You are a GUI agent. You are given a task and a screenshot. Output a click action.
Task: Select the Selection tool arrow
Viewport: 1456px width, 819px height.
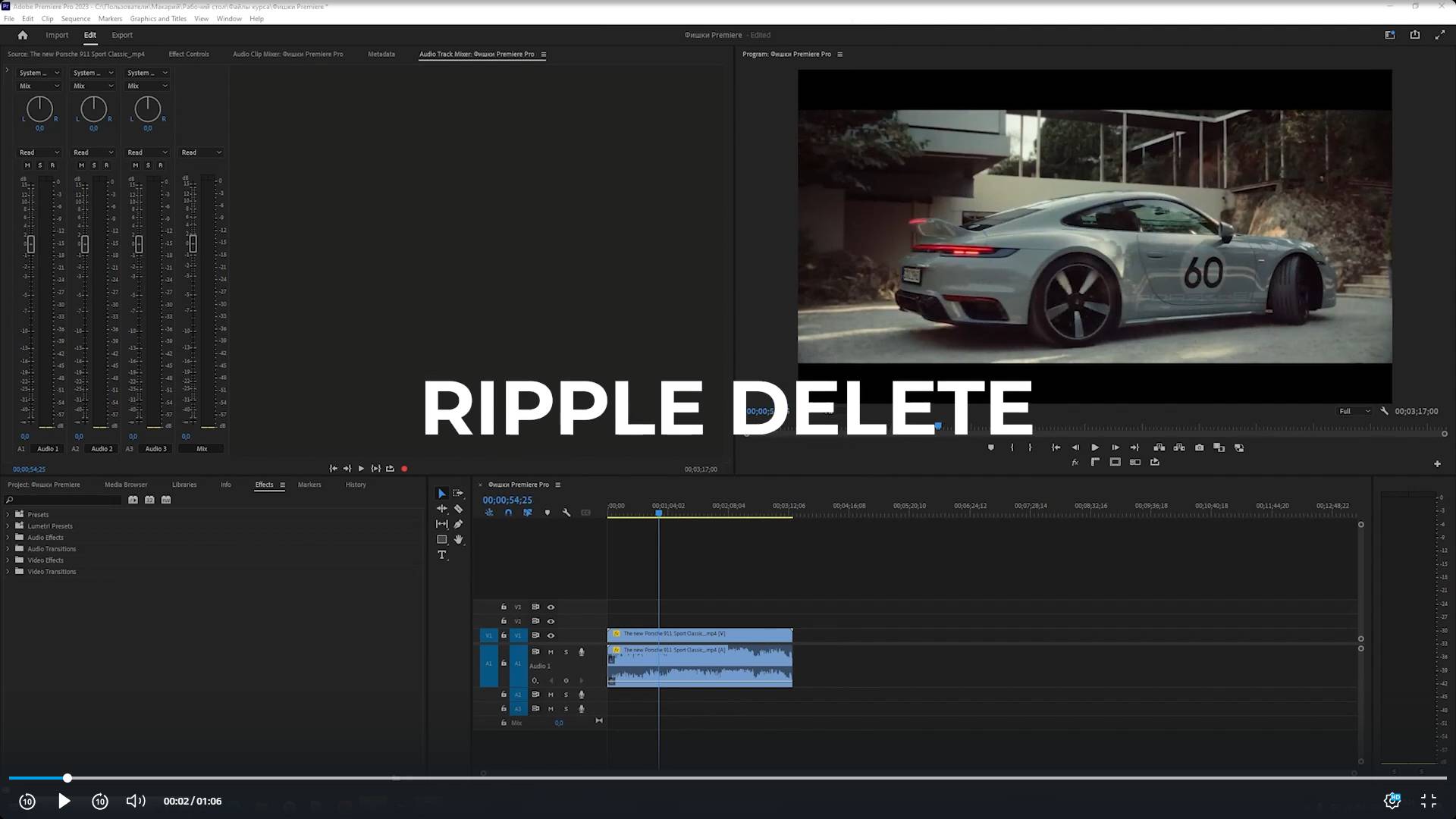tap(441, 494)
